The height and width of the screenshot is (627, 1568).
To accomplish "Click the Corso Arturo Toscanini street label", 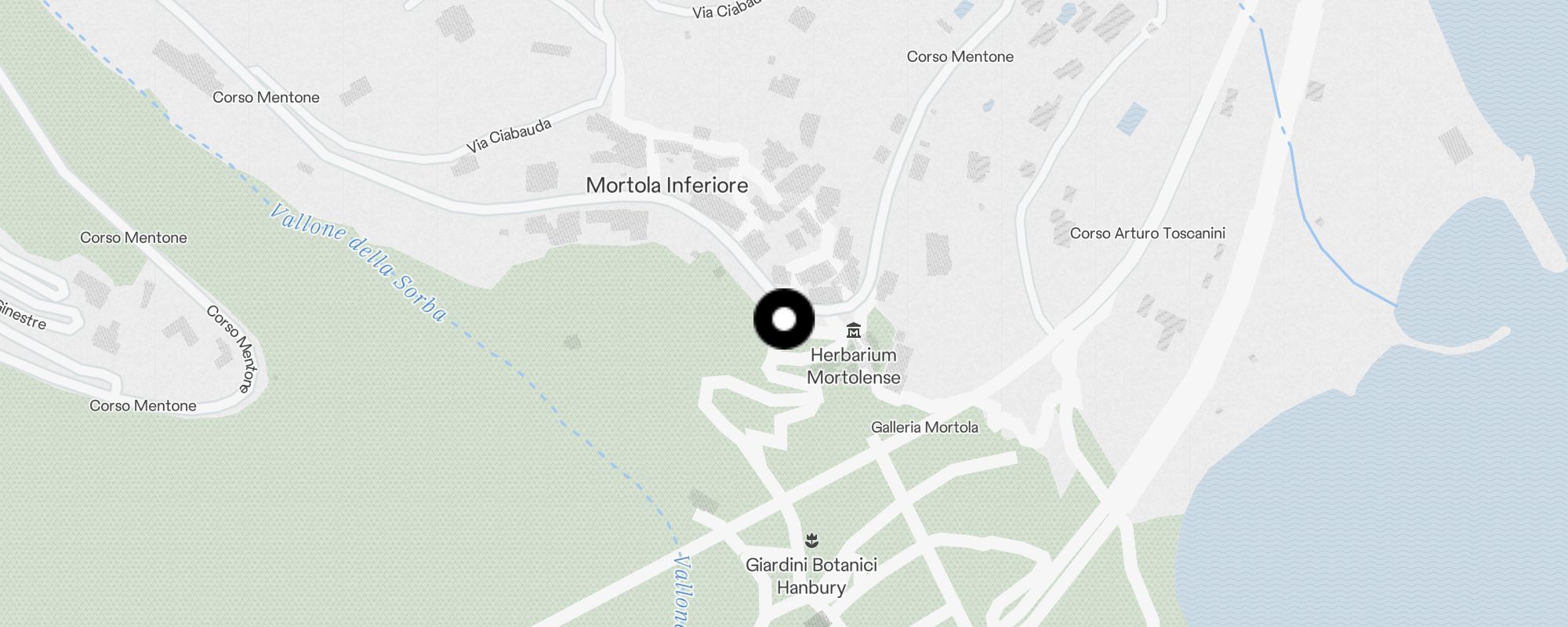I will [1148, 233].
